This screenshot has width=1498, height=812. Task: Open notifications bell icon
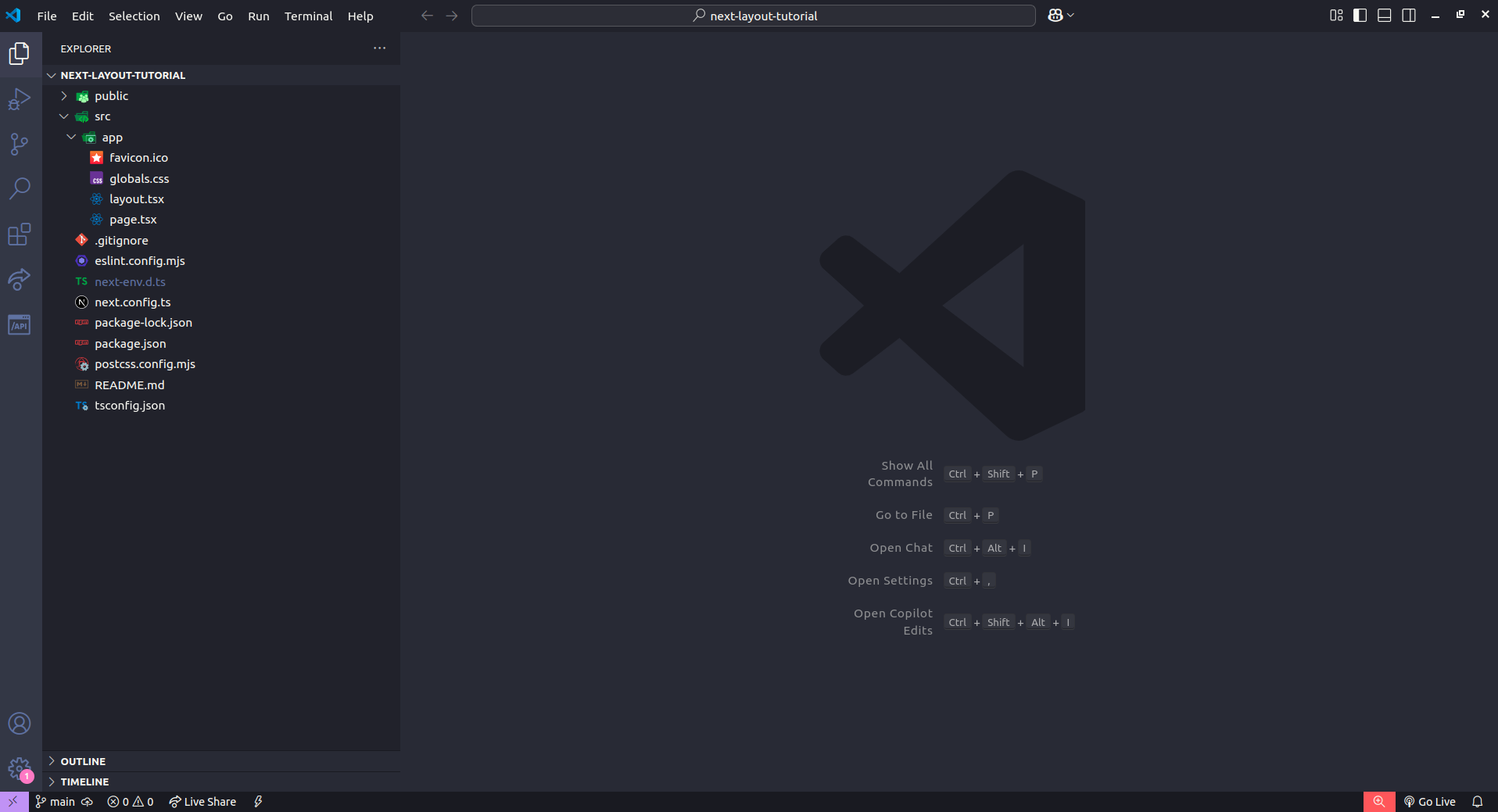(x=1478, y=802)
